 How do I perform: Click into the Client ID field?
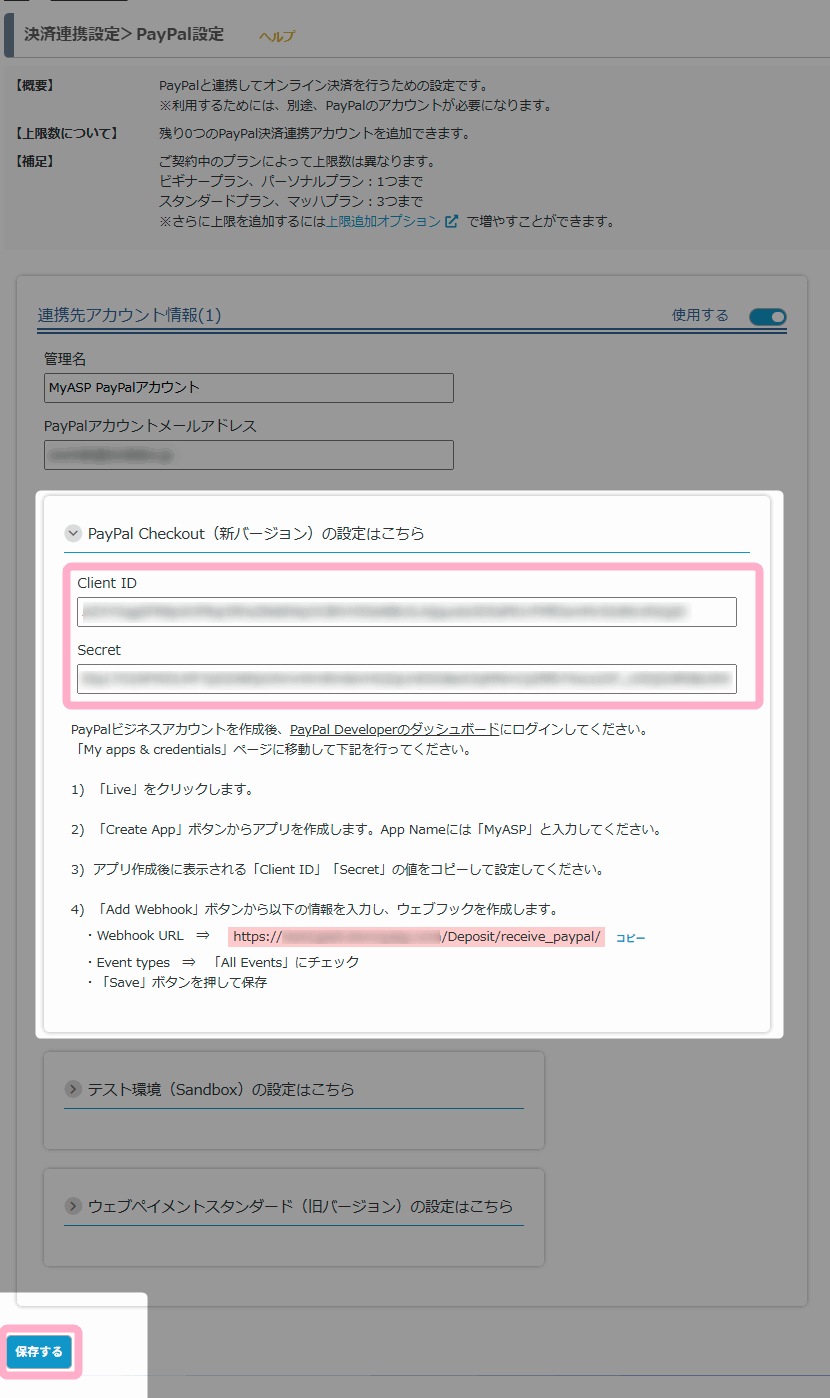pos(406,612)
